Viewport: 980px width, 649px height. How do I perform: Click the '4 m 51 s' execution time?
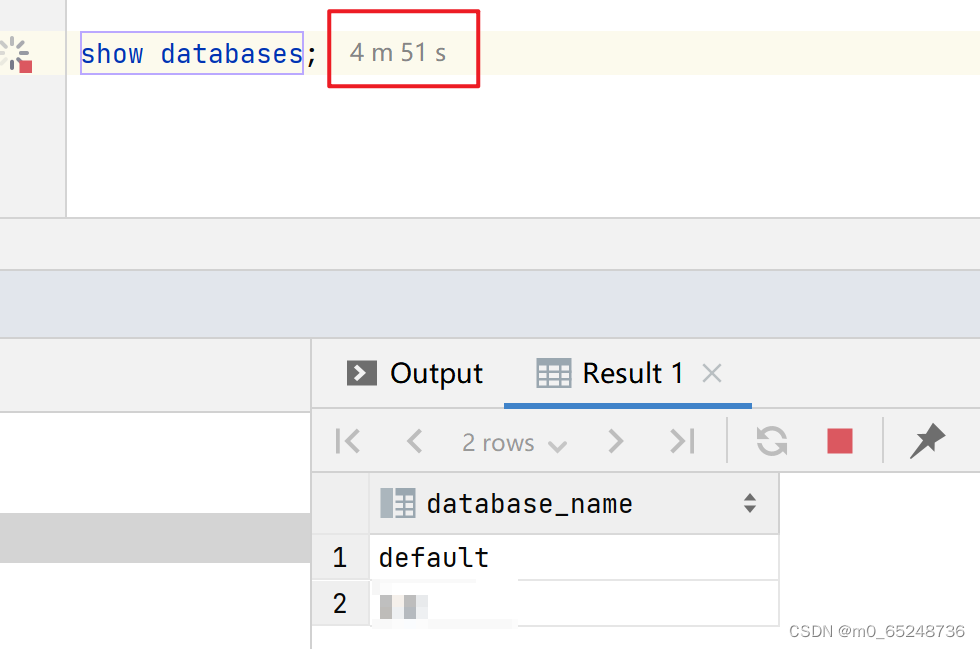click(398, 53)
